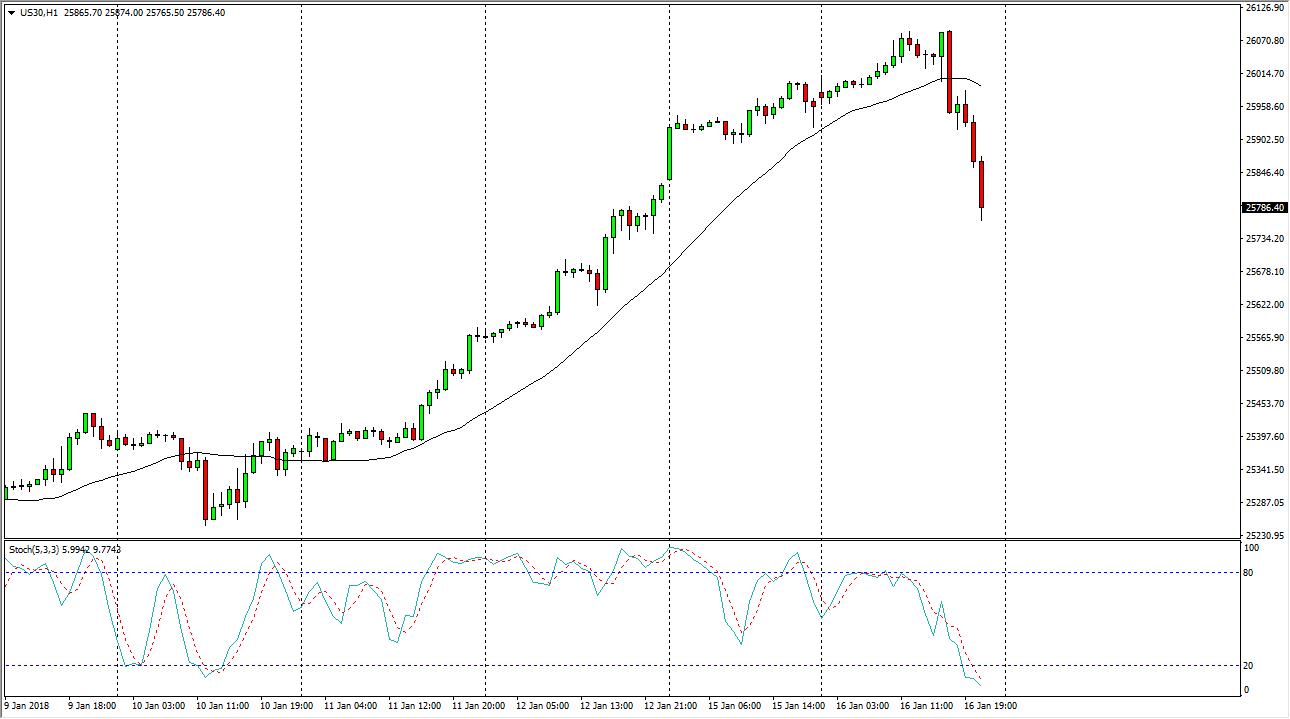Select the highlighted current price tag 25786.40
Screen dimensions: 1290x719
pyautogui.click(x=1264, y=208)
